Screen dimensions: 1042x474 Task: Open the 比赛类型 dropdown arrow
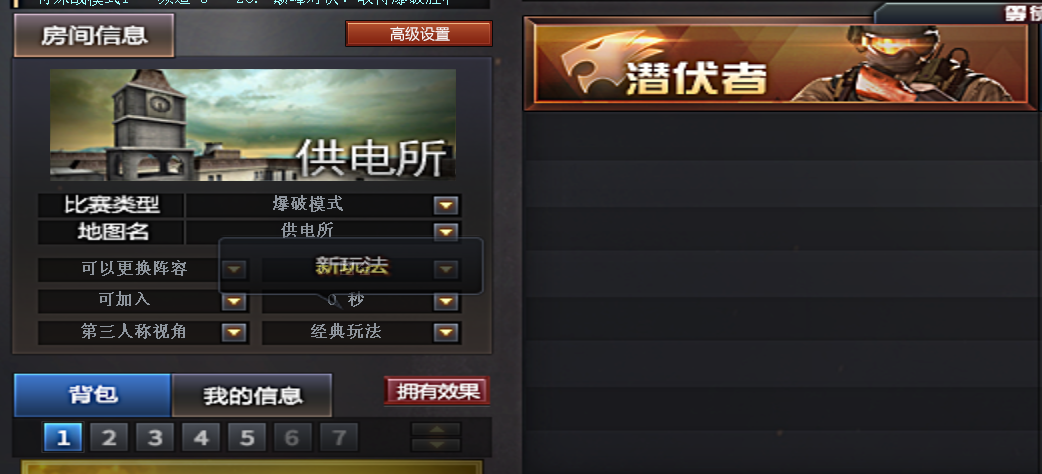pyautogui.click(x=446, y=205)
